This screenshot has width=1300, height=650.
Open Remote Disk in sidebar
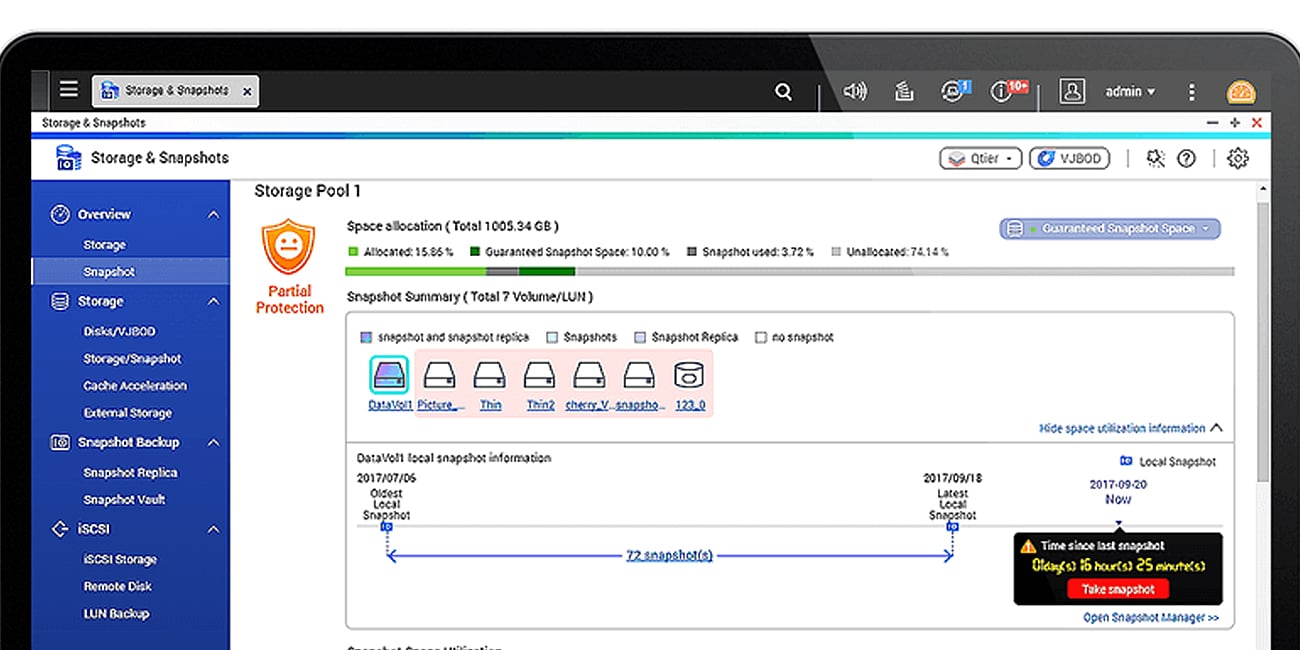pyautogui.click(x=117, y=586)
